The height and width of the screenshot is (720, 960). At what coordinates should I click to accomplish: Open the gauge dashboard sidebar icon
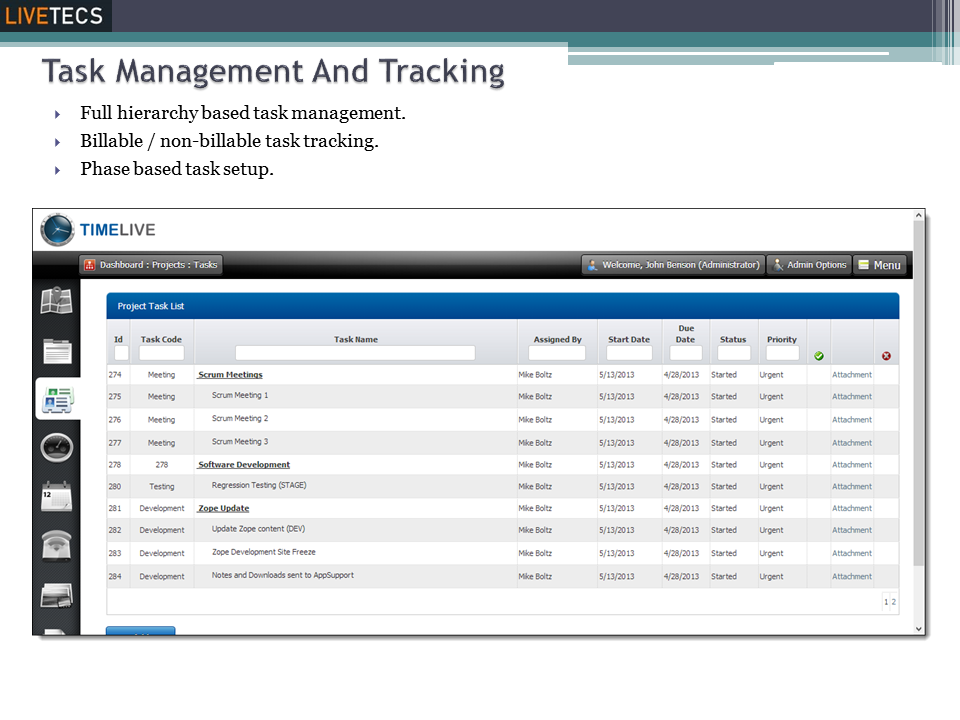click(x=57, y=448)
